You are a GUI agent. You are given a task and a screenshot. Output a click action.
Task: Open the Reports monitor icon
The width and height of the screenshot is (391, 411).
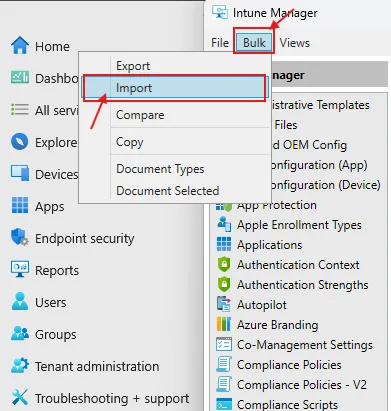click(x=20, y=269)
